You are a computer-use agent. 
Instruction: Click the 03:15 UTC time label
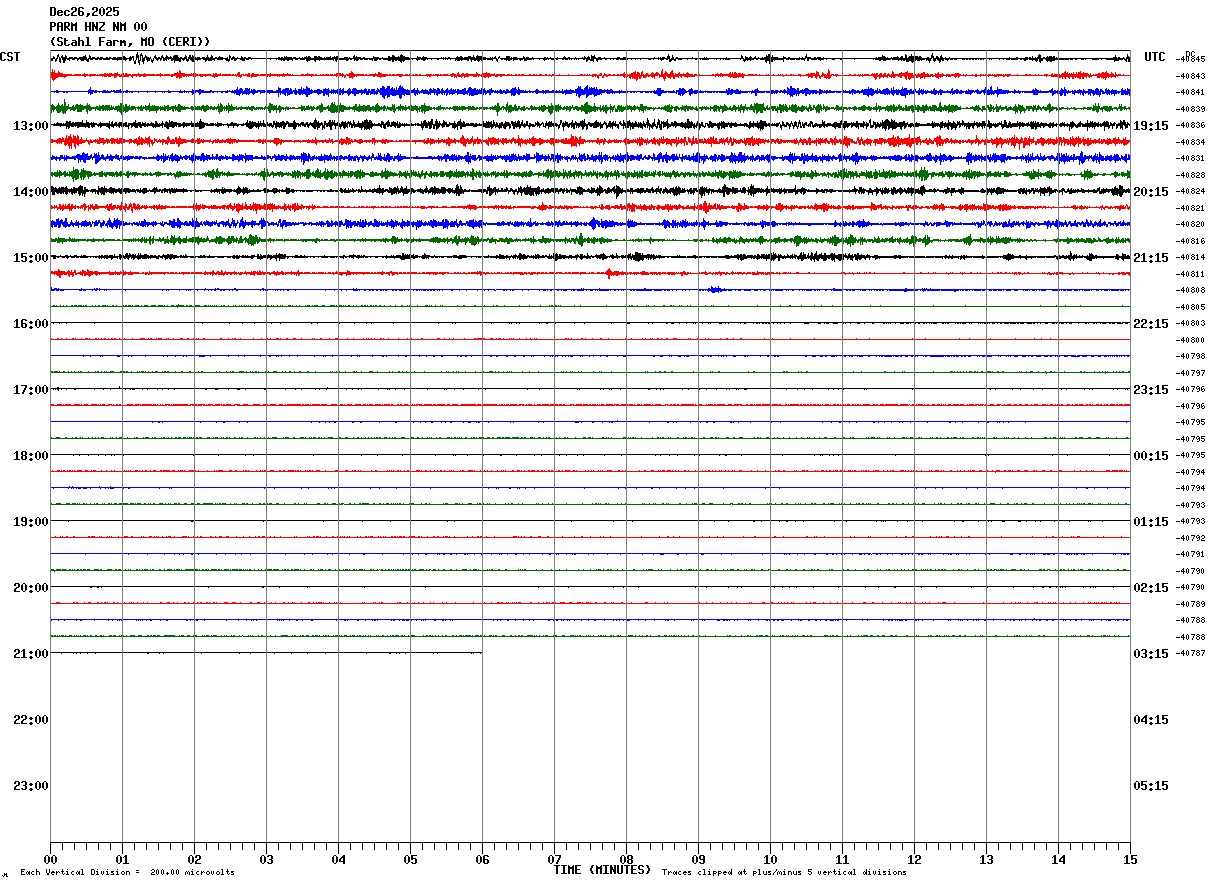tap(1151, 654)
